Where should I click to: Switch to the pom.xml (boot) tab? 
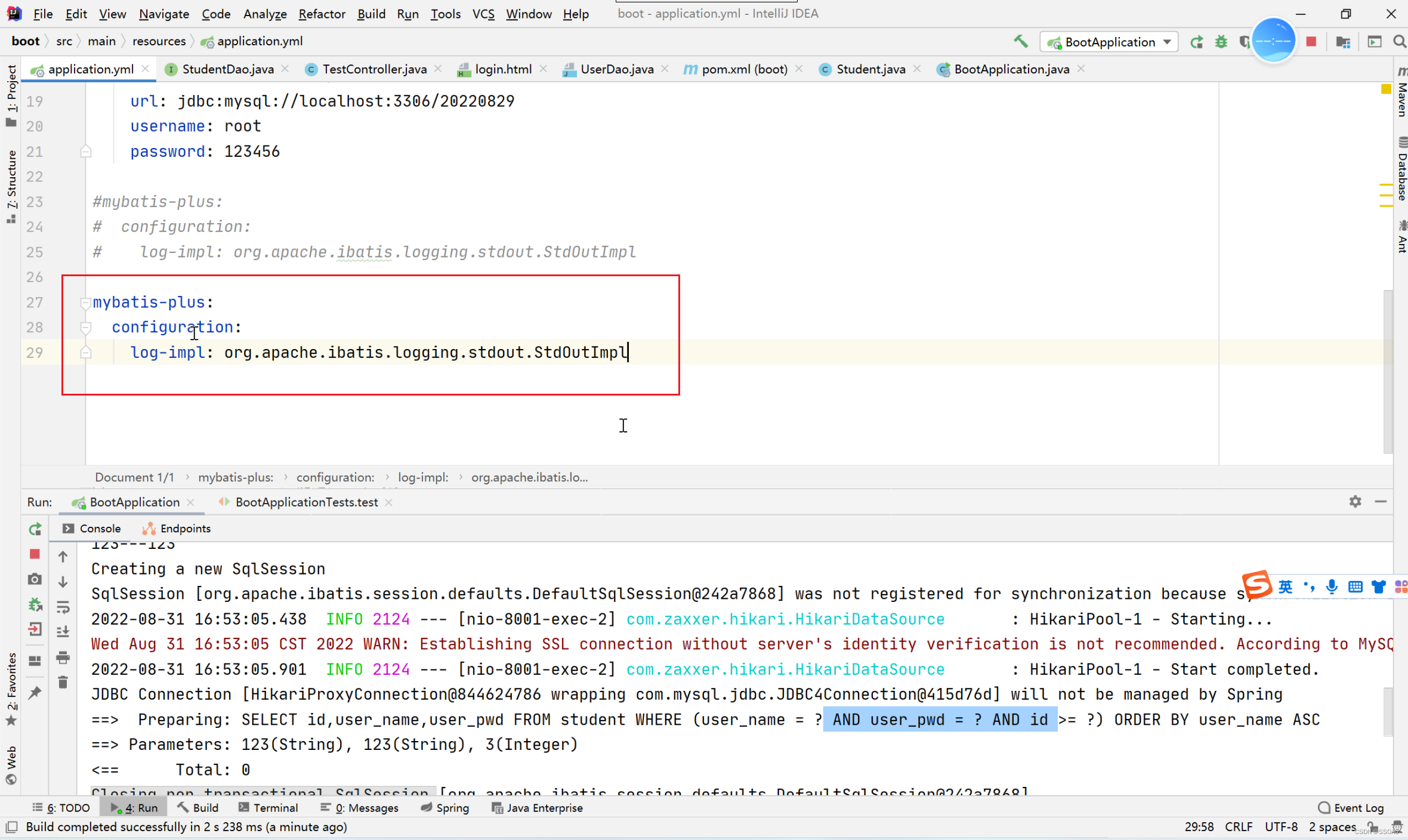743,69
